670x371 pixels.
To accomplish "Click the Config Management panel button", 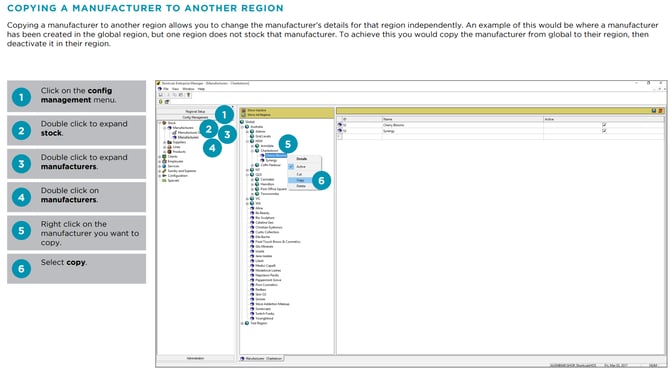I will point(195,117).
